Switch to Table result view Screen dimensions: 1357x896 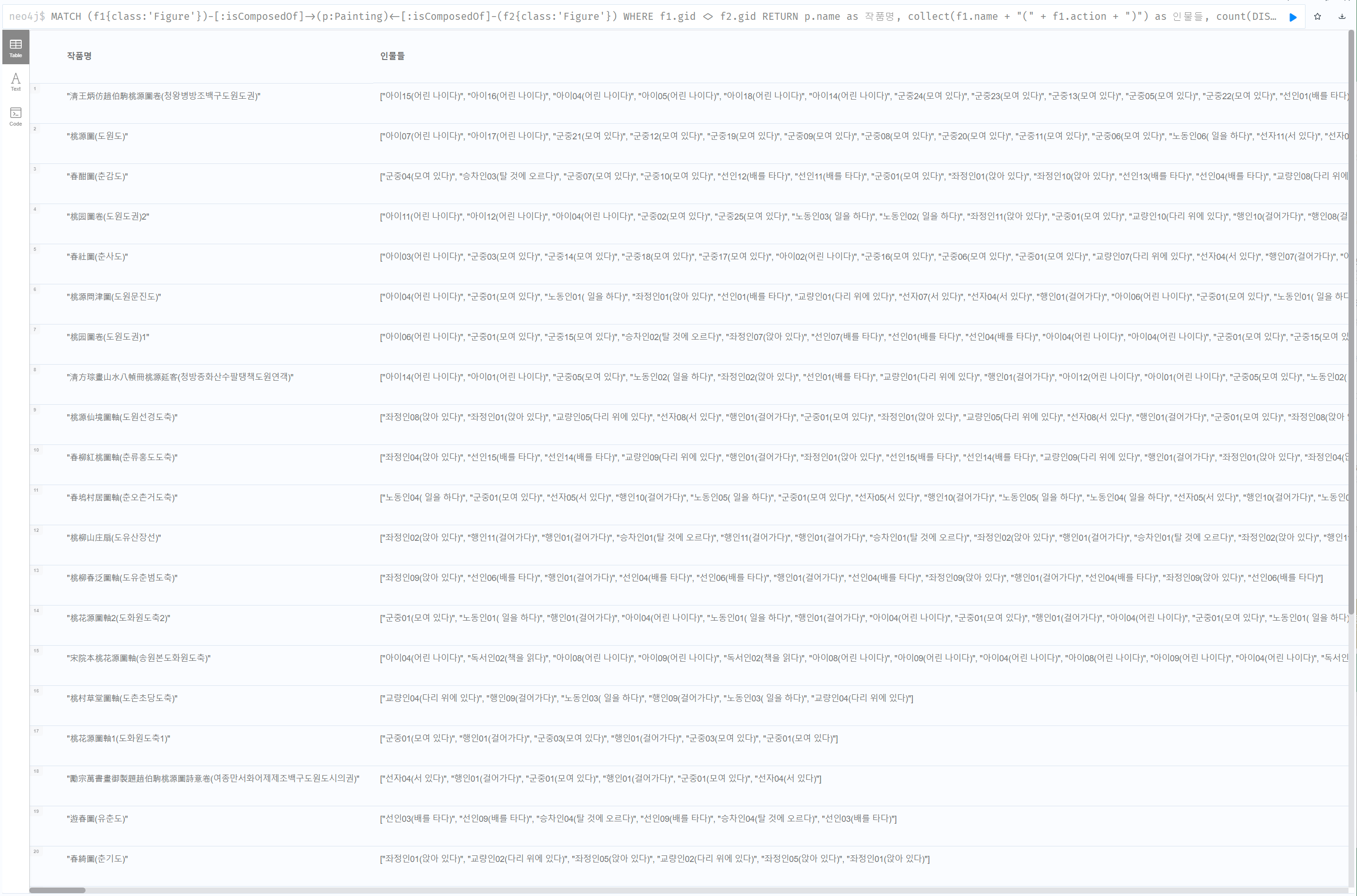tap(16, 47)
